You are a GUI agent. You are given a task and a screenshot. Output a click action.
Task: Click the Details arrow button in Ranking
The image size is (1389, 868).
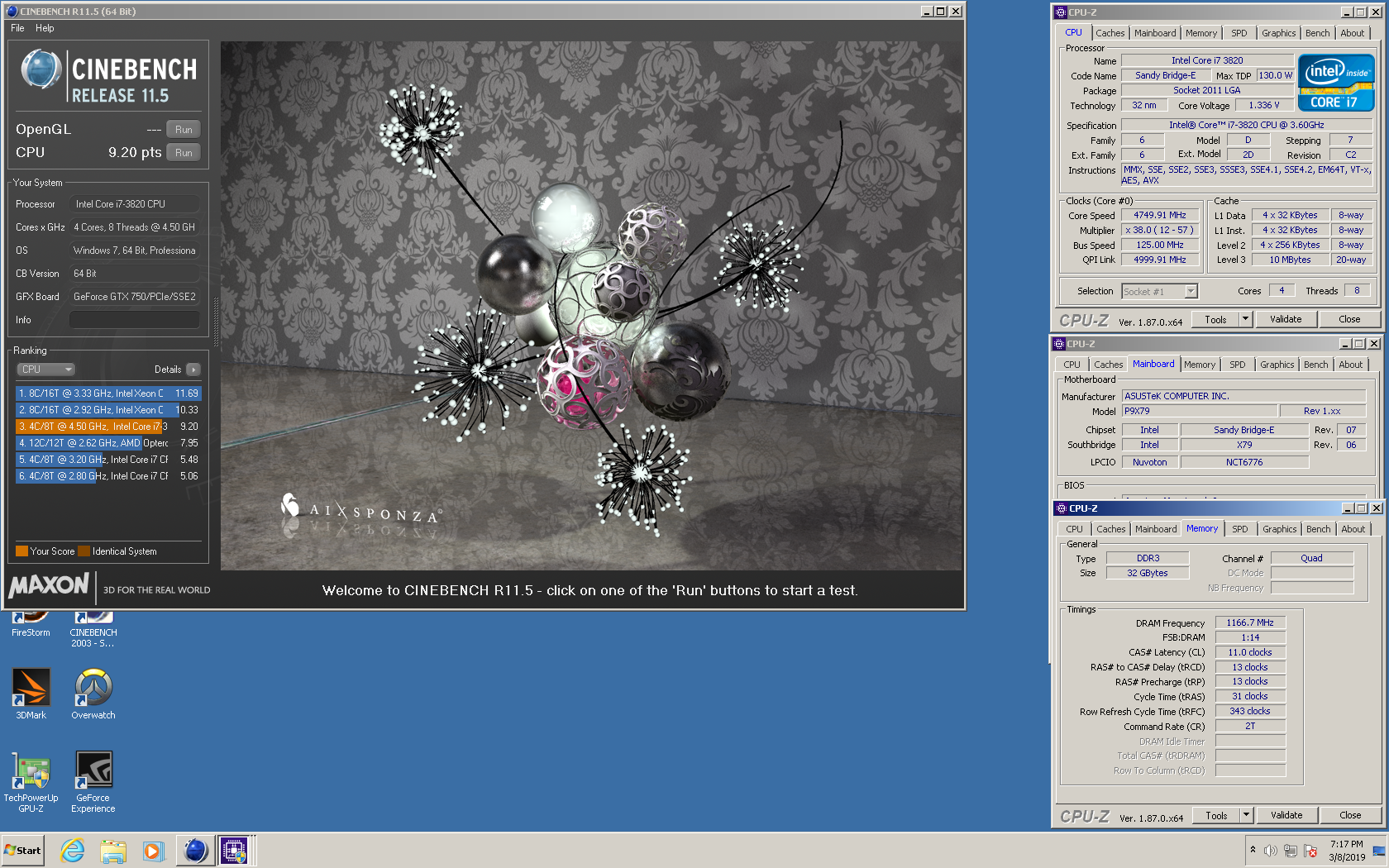click(193, 370)
